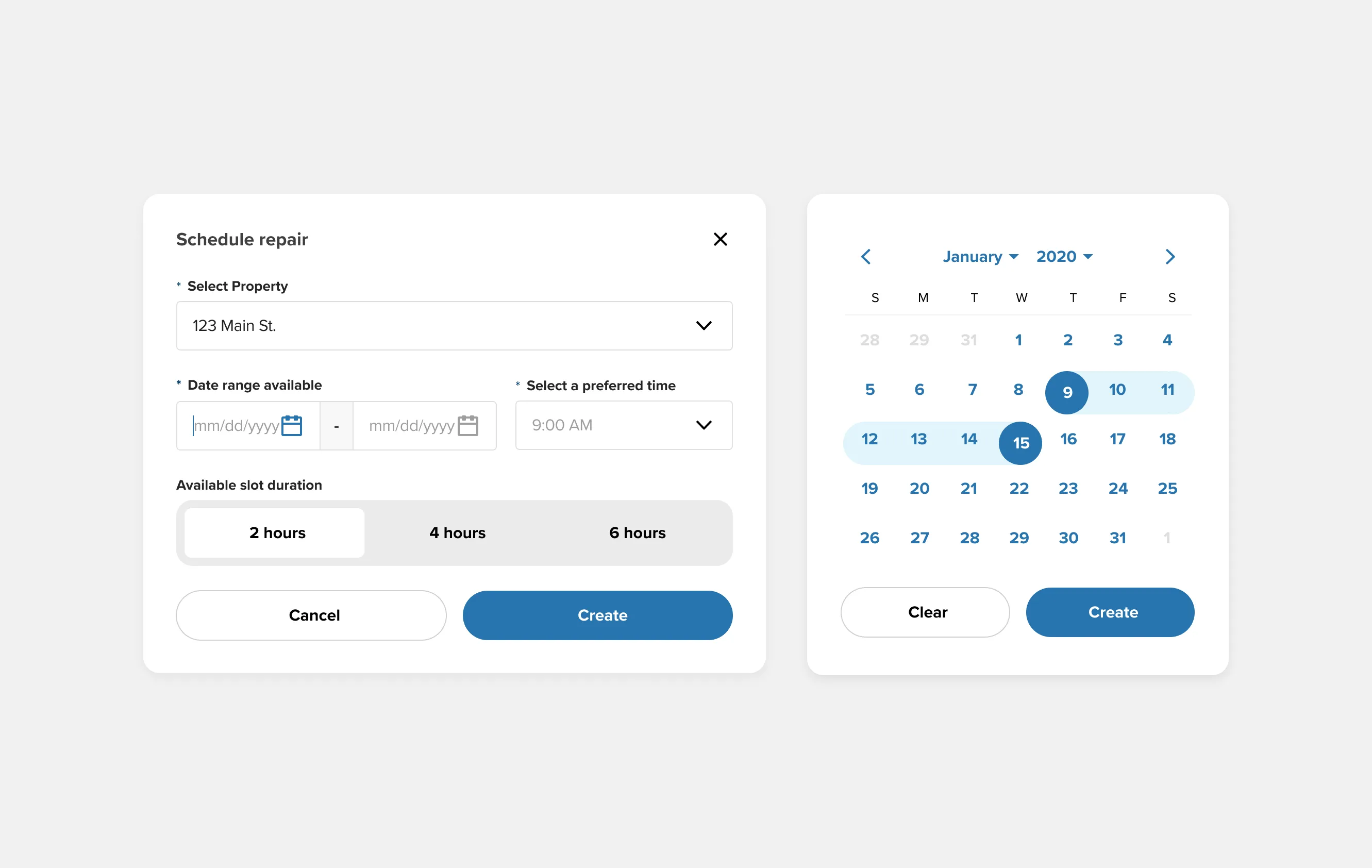Expand the Select Property dropdown
The image size is (1372, 868).
pyautogui.click(x=703, y=325)
